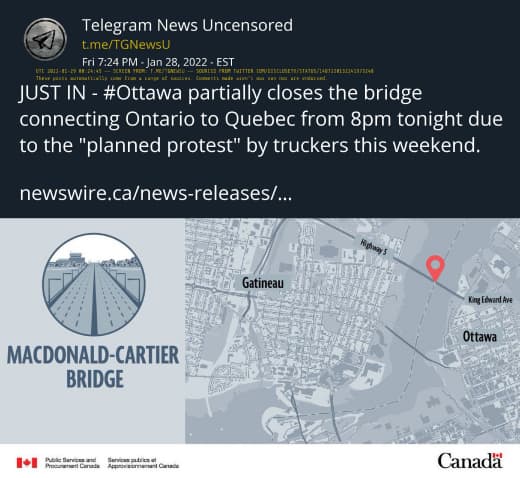Open the Telegram News Uncensored channel name
The image size is (520, 478).
187,25
